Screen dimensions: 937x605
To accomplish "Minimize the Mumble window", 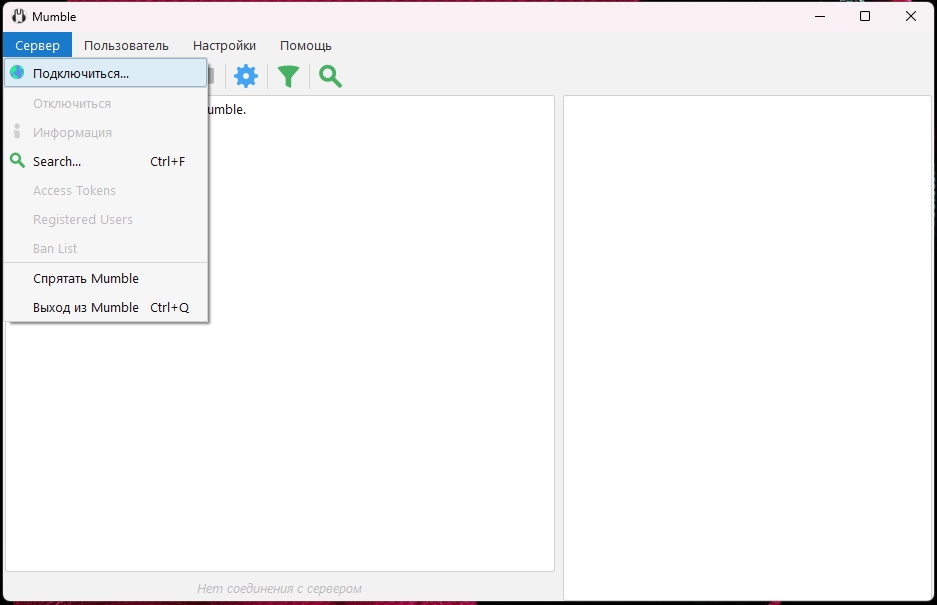I will pos(820,16).
